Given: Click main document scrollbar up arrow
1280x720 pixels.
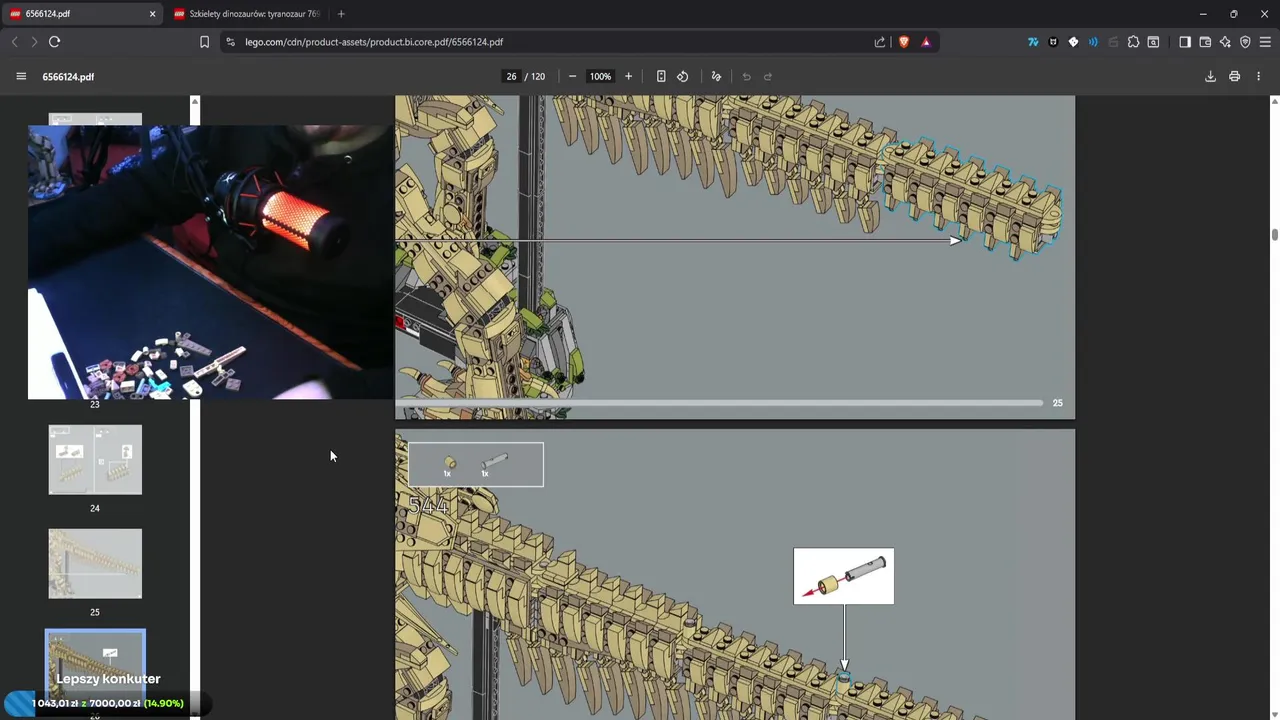Looking at the screenshot, I should [1275, 101].
